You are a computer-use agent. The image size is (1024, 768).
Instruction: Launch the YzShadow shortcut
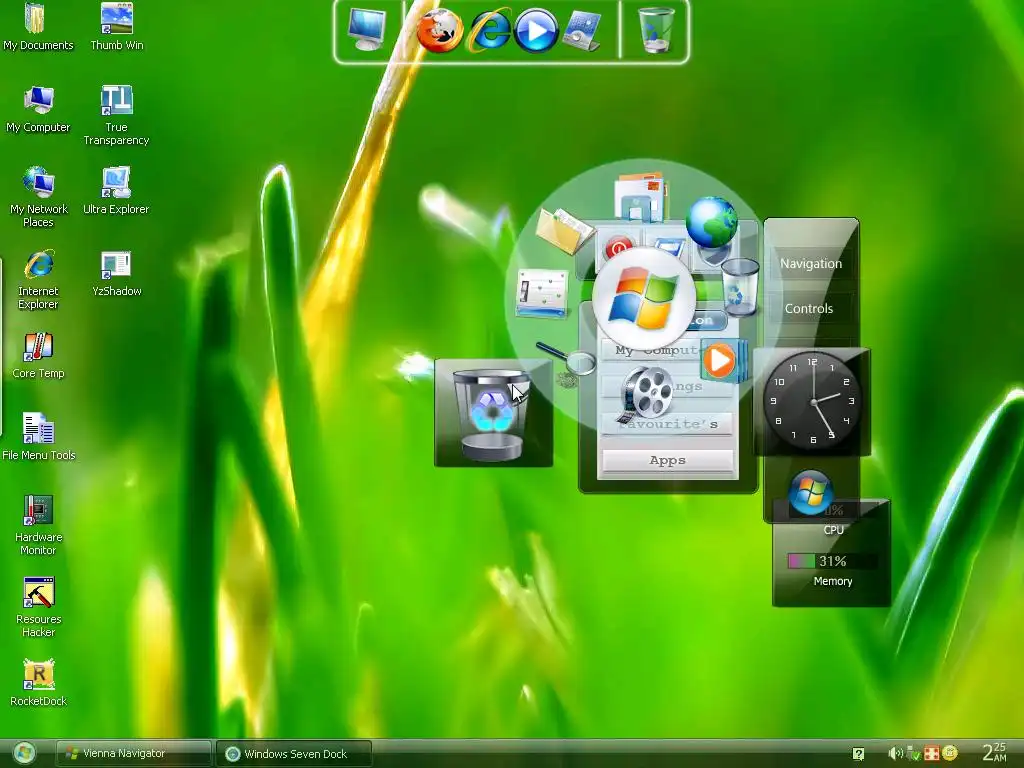pyautogui.click(x=116, y=273)
